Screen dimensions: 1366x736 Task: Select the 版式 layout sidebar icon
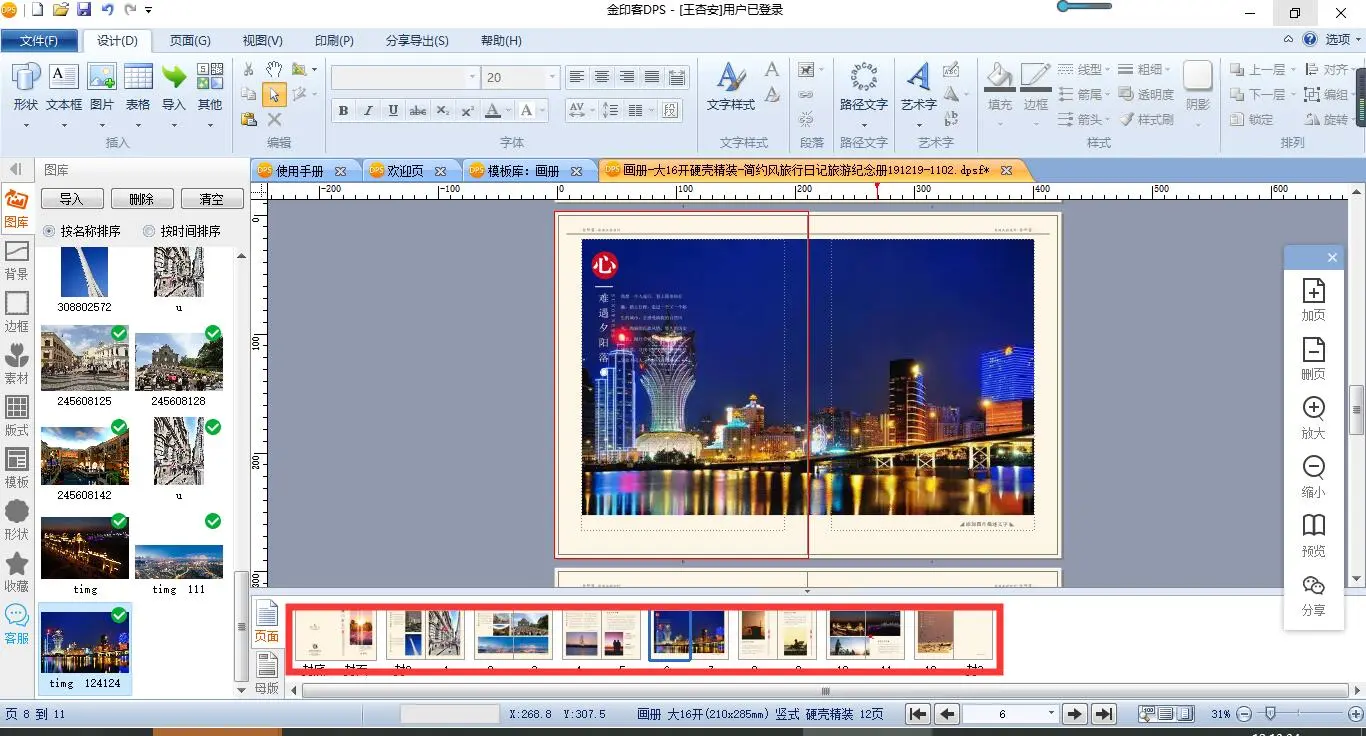click(17, 415)
